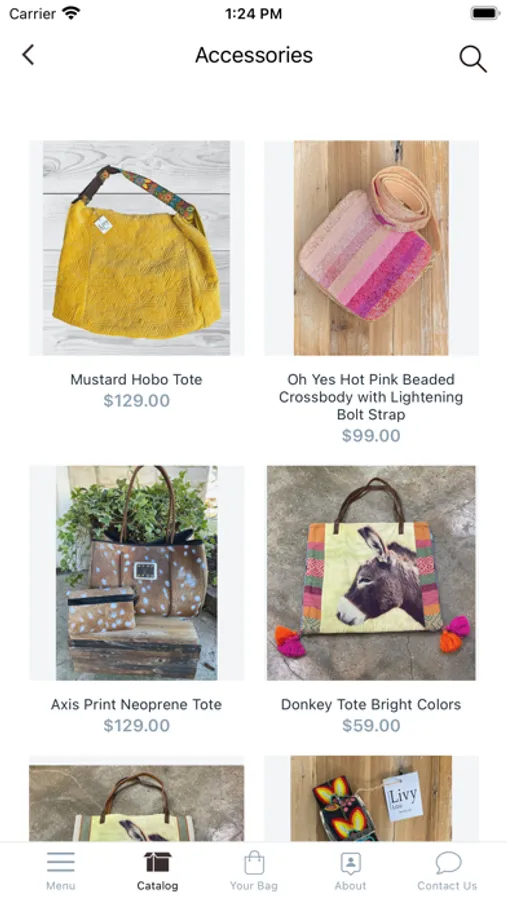The width and height of the screenshot is (507, 900).
Task: Open the partially visible Livy tagged item
Action: pos(371,798)
